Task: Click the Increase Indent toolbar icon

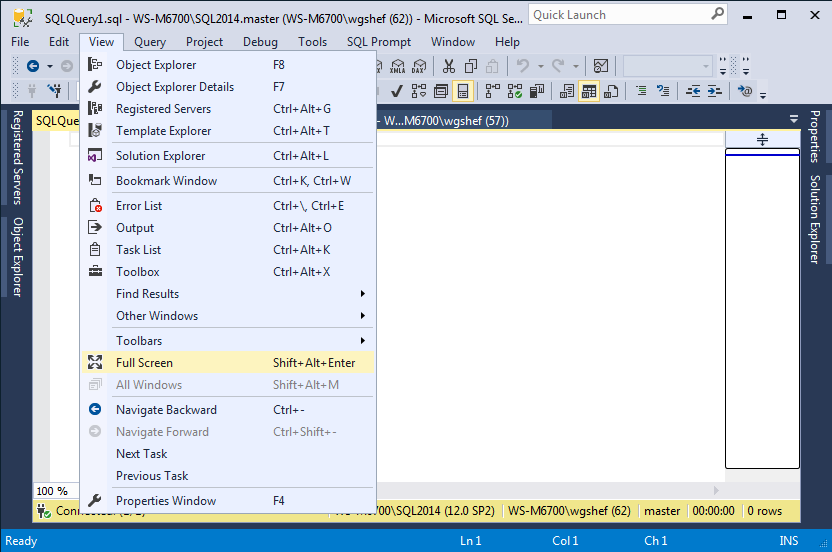Action: (x=715, y=91)
